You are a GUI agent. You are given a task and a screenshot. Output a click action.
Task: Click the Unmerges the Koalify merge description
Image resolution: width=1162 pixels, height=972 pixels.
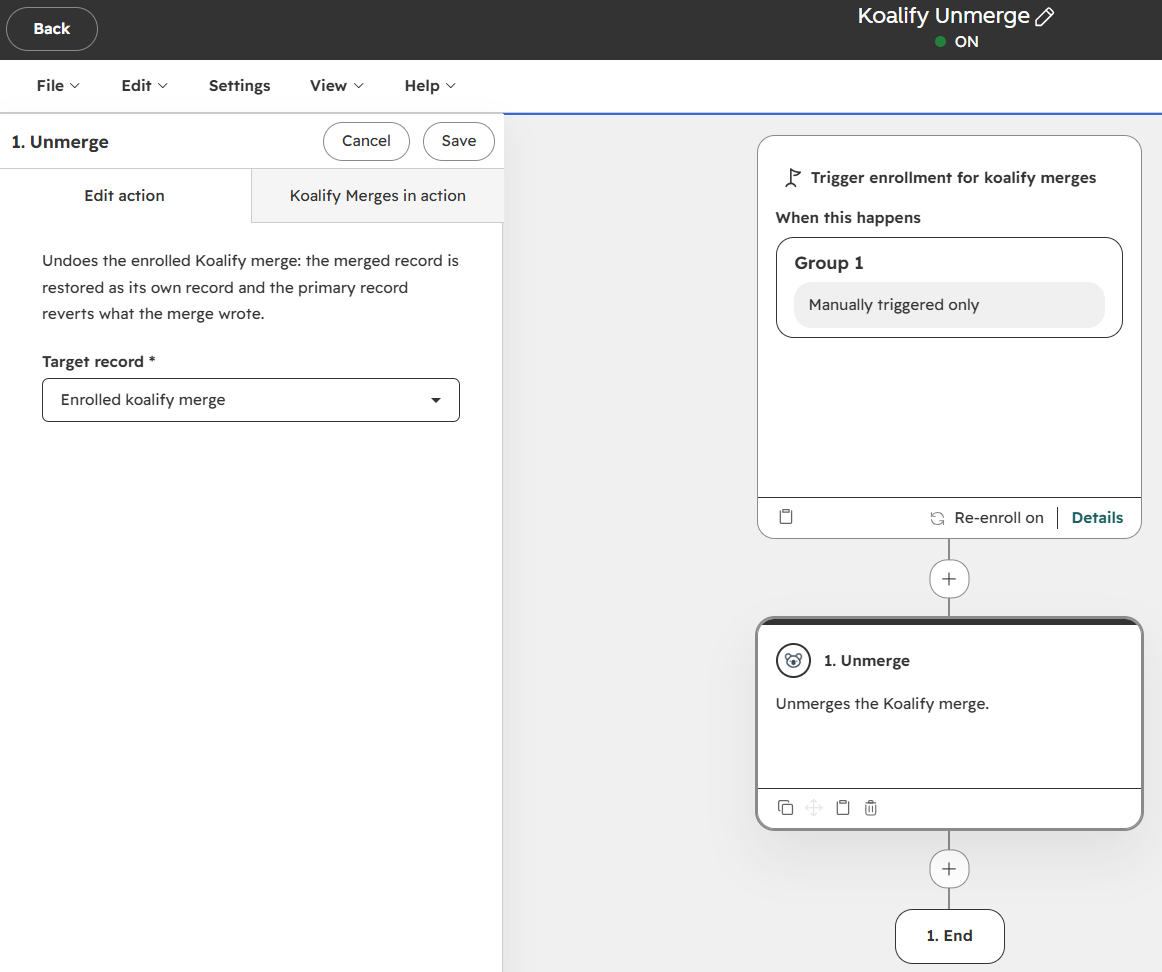pos(882,704)
